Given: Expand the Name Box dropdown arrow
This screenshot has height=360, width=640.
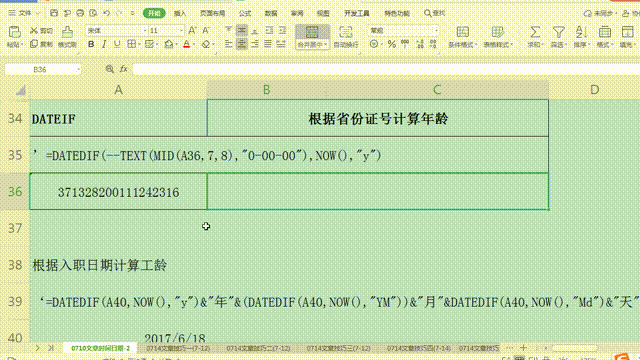Looking at the screenshot, I should pyautogui.click(x=78, y=70).
